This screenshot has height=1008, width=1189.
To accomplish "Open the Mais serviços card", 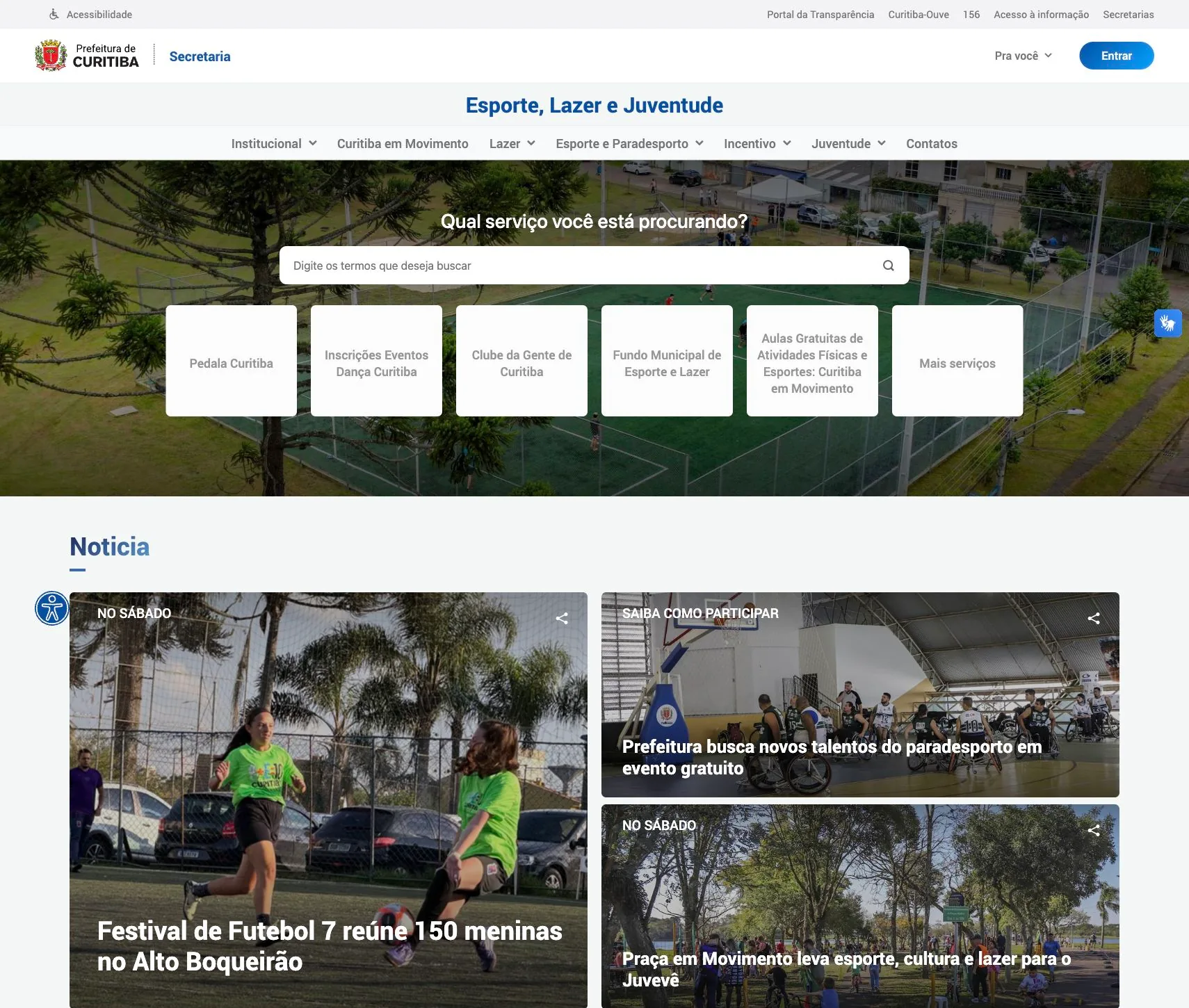I will point(957,361).
